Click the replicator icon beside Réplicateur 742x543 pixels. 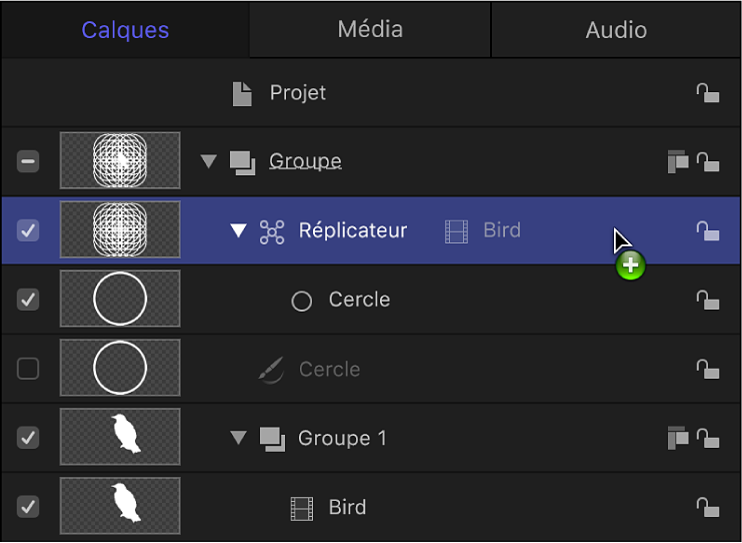tap(272, 231)
